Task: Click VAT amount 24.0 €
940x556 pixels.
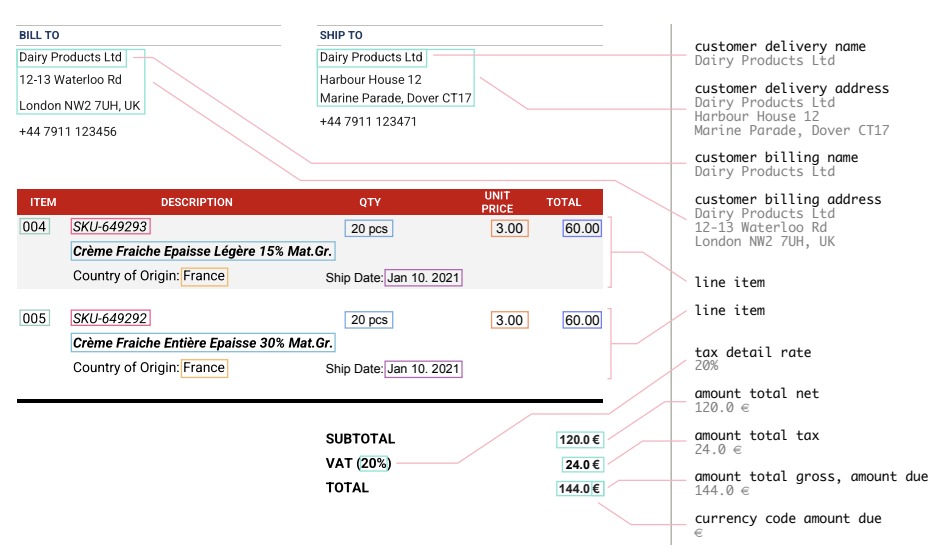Action: tap(583, 465)
